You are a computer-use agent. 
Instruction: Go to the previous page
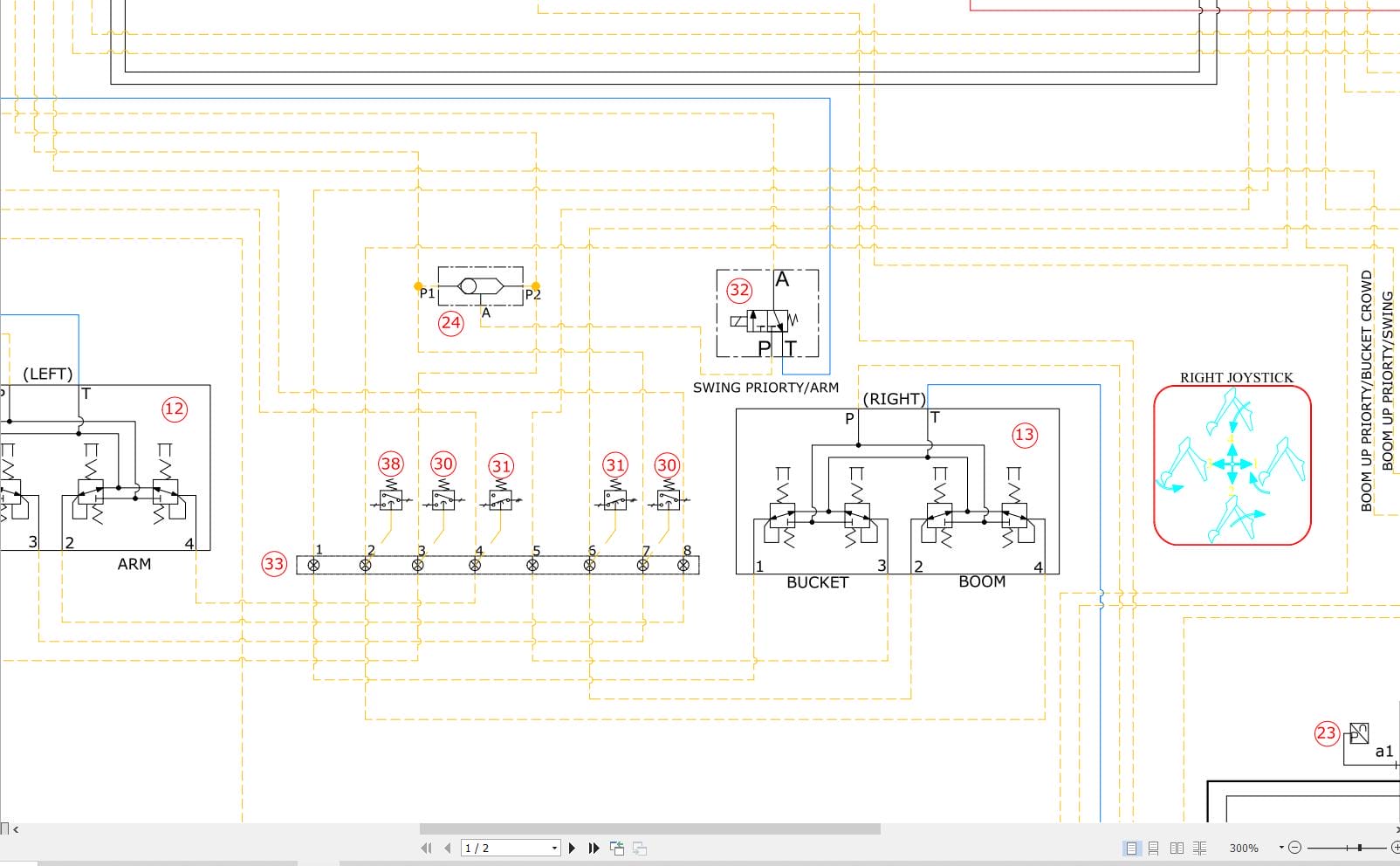pyautogui.click(x=448, y=848)
